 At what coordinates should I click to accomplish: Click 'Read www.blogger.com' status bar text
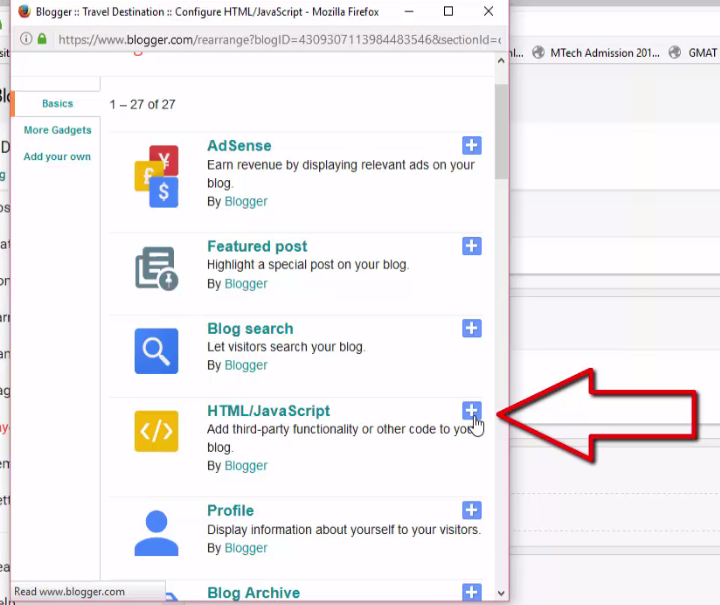point(69,591)
